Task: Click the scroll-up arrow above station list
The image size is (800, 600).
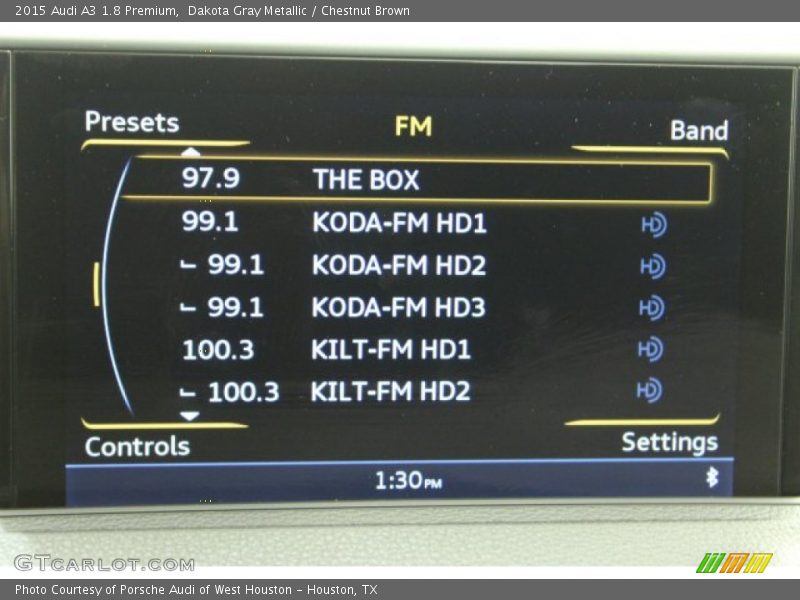Action: (x=190, y=152)
